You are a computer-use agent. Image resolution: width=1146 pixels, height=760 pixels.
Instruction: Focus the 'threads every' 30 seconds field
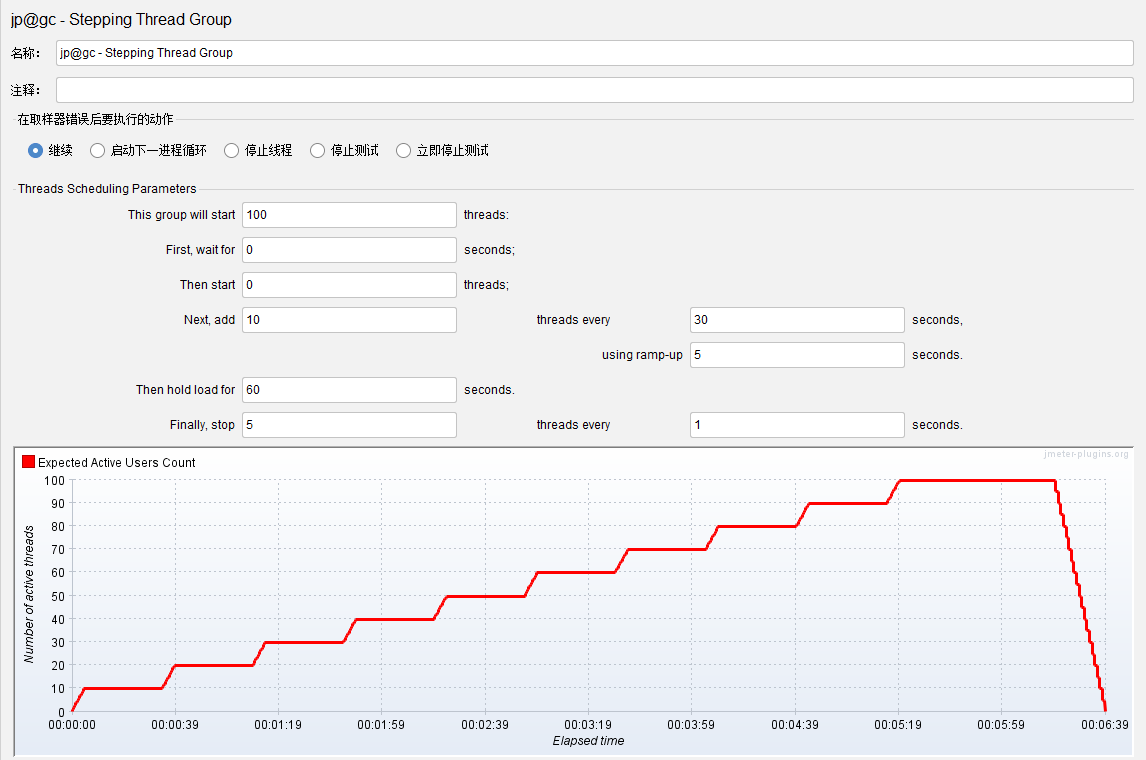[797, 320]
